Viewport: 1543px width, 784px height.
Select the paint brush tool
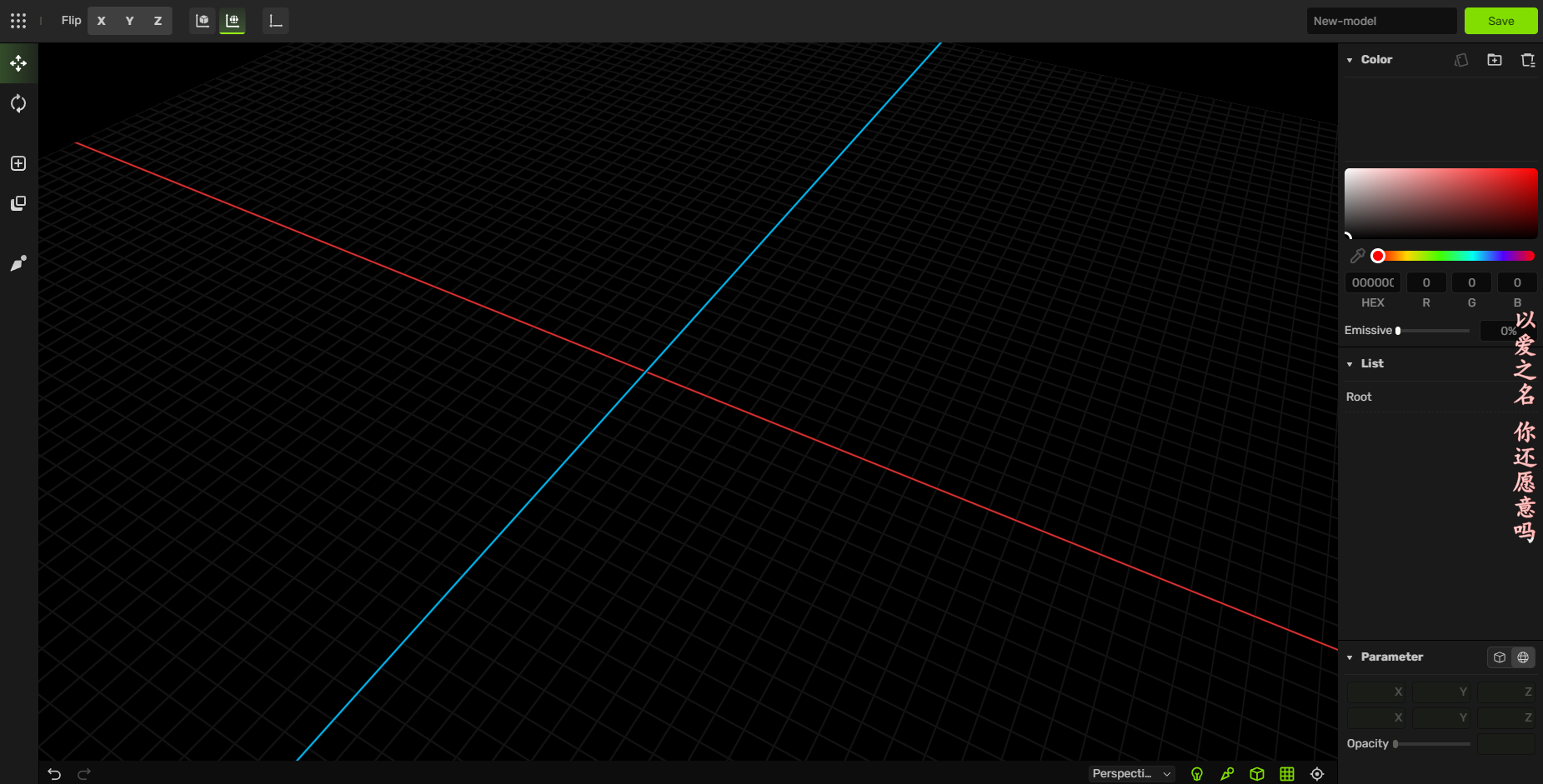click(x=18, y=263)
